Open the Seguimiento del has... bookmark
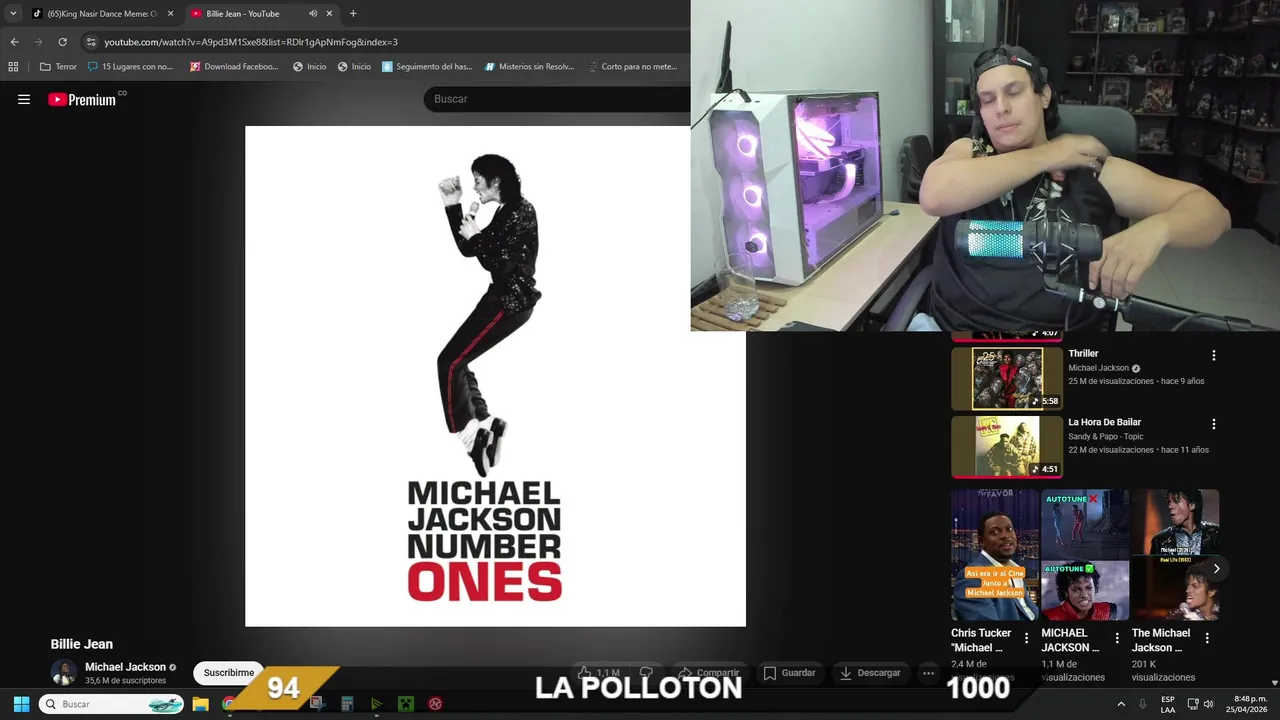This screenshot has height=720, width=1280. click(x=427, y=67)
